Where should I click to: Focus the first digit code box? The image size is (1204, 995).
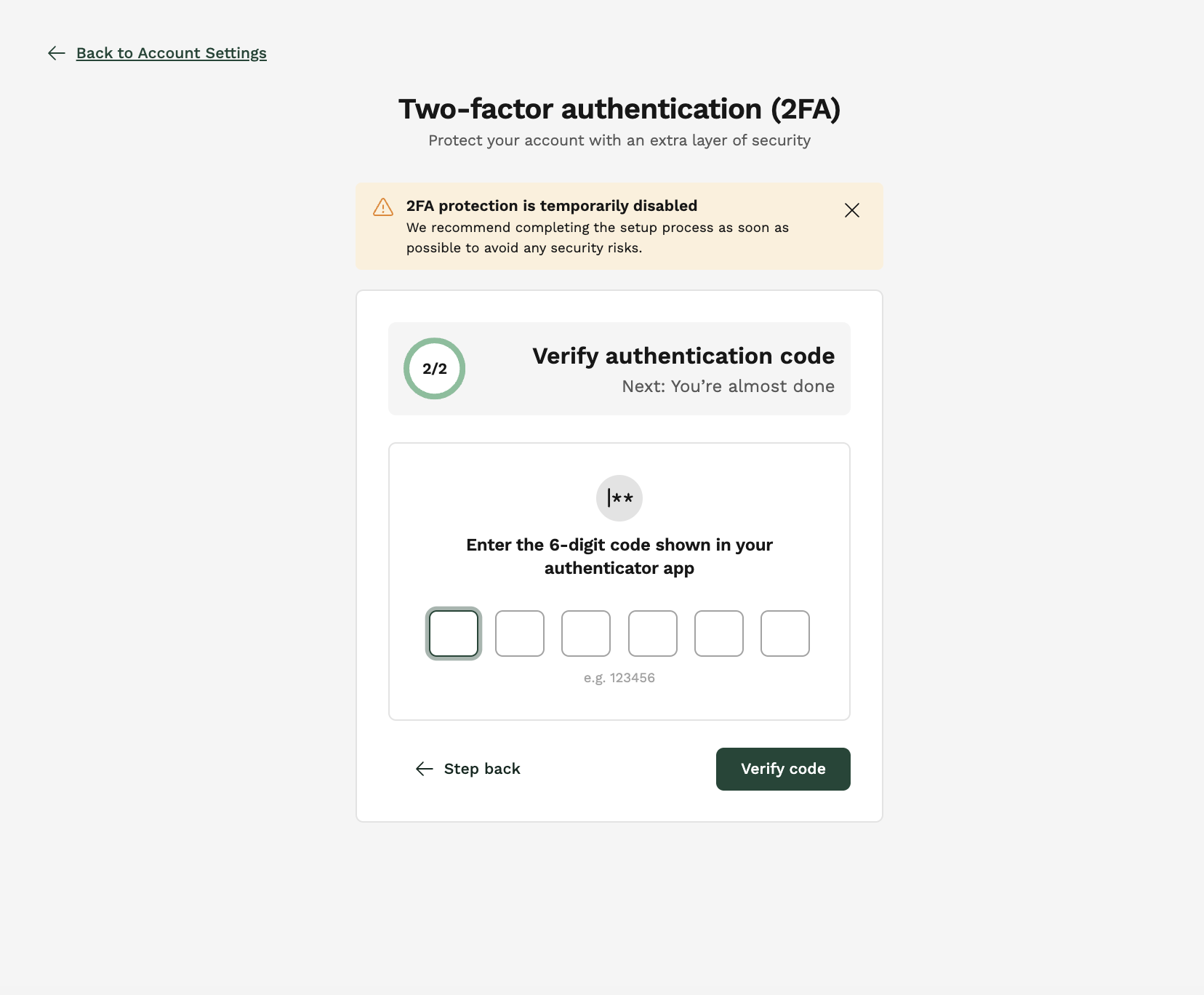coord(454,634)
